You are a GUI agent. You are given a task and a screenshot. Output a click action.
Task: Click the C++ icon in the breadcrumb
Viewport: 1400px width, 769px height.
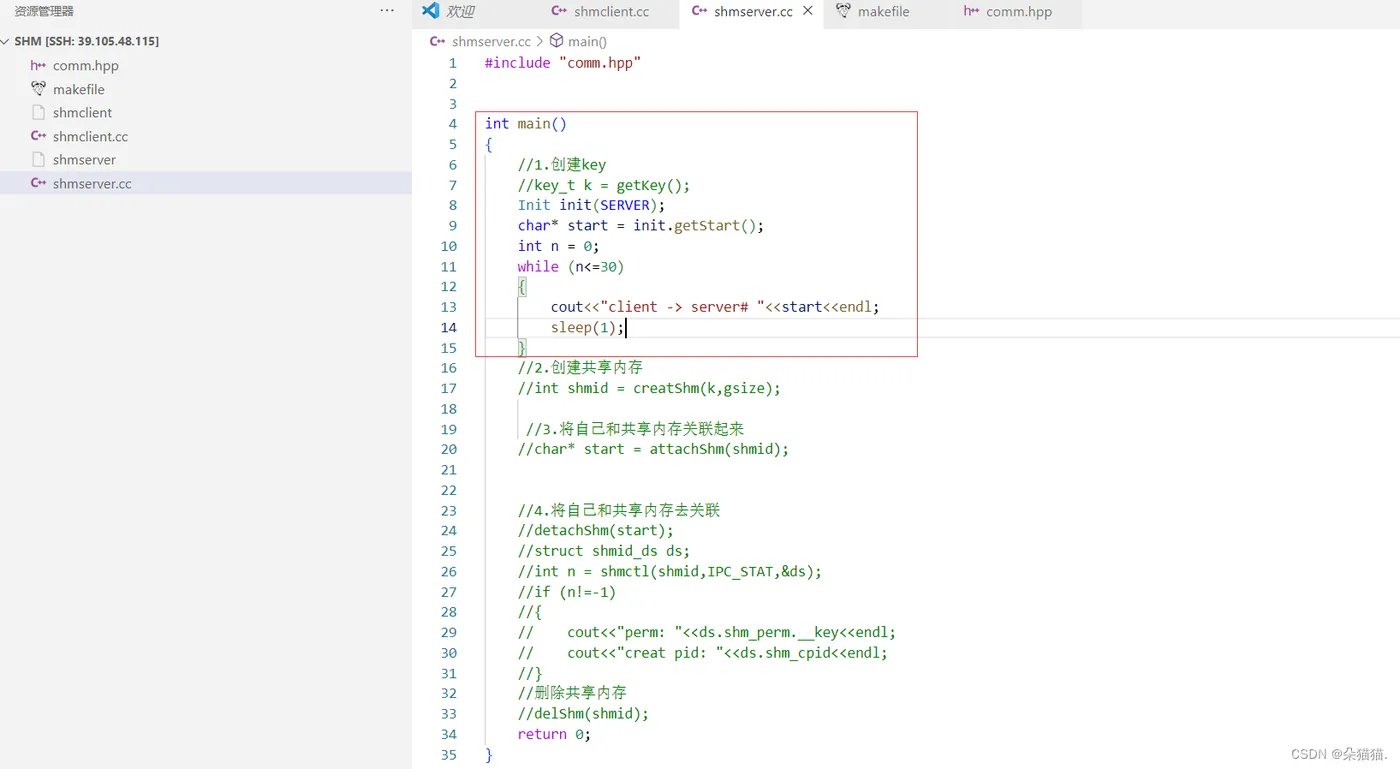pos(437,41)
